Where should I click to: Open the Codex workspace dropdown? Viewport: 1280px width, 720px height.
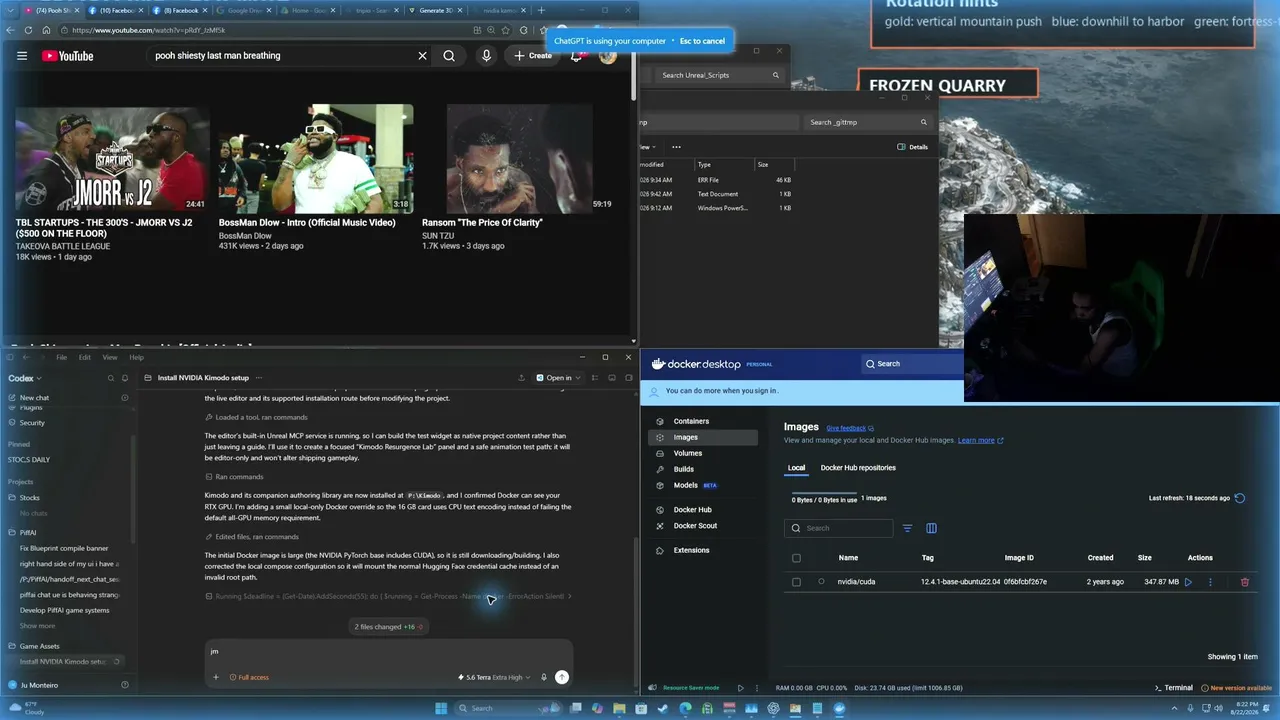click(25, 378)
